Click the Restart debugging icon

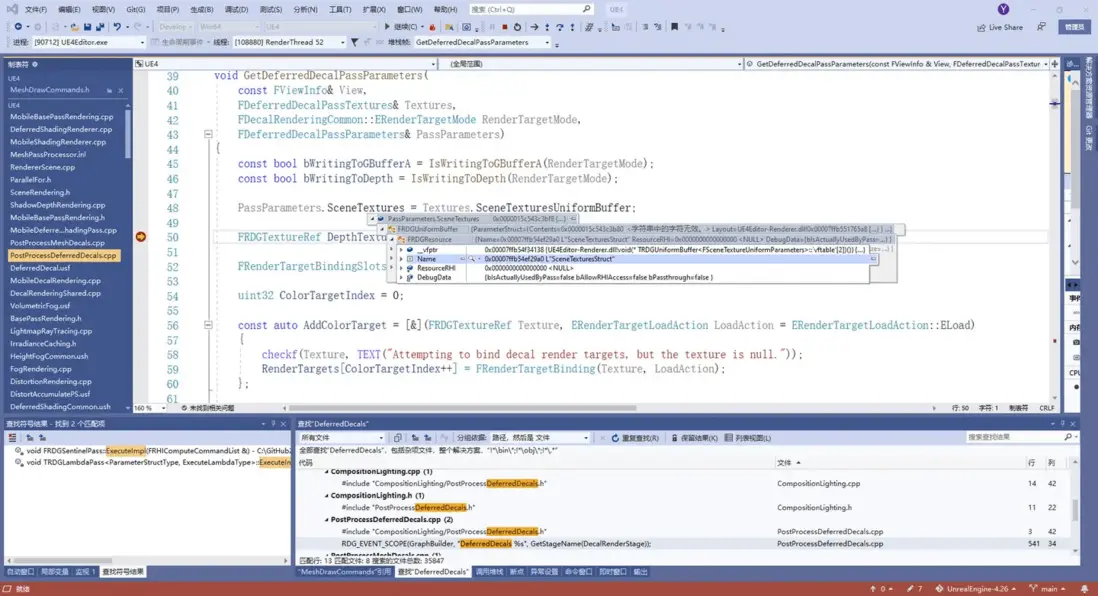pyautogui.click(x=517, y=27)
